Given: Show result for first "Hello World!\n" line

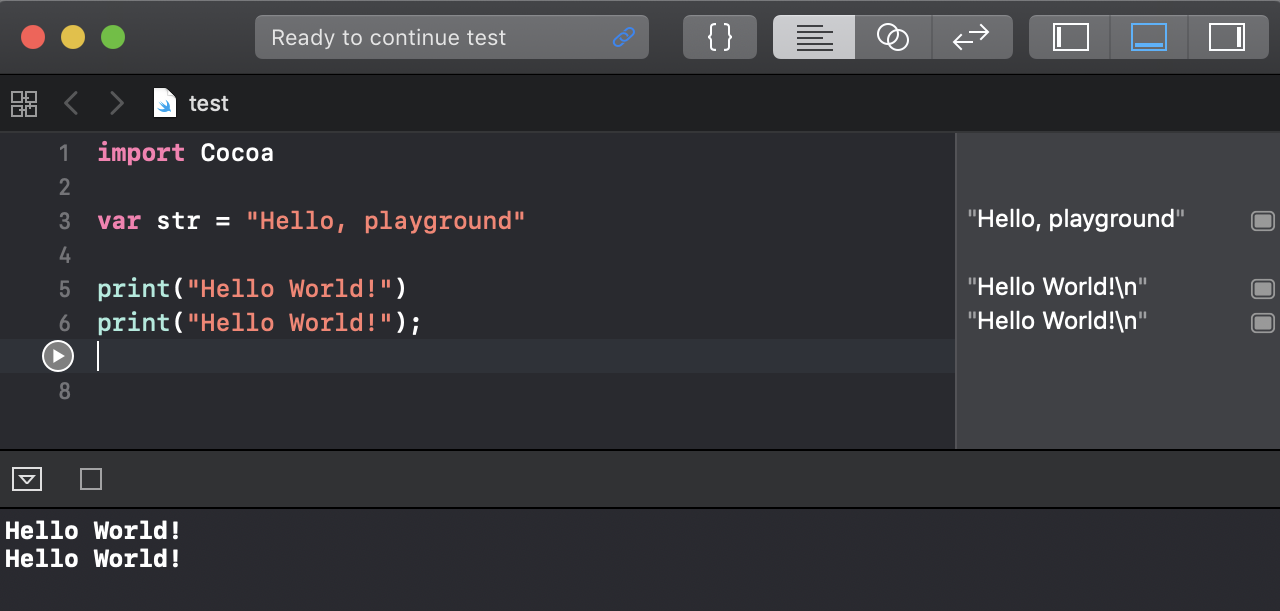Looking at the screenshot, I should pyautogui.click(x=1263, y=288).
